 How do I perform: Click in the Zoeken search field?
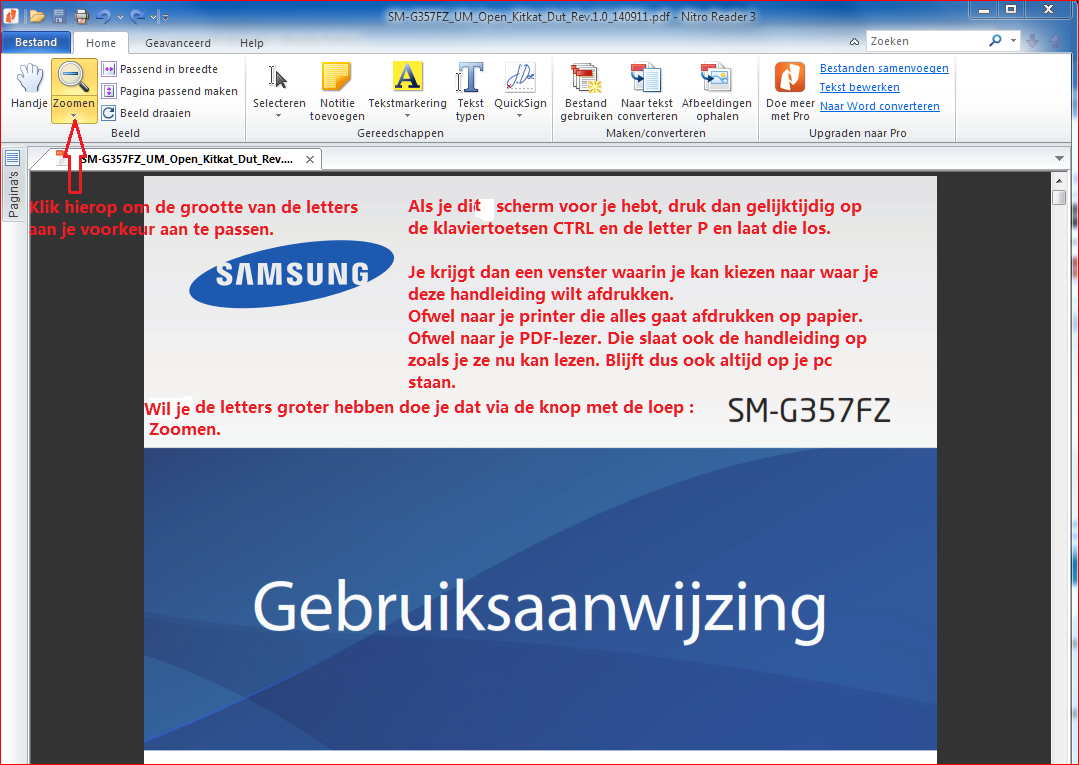coord(925,41)
